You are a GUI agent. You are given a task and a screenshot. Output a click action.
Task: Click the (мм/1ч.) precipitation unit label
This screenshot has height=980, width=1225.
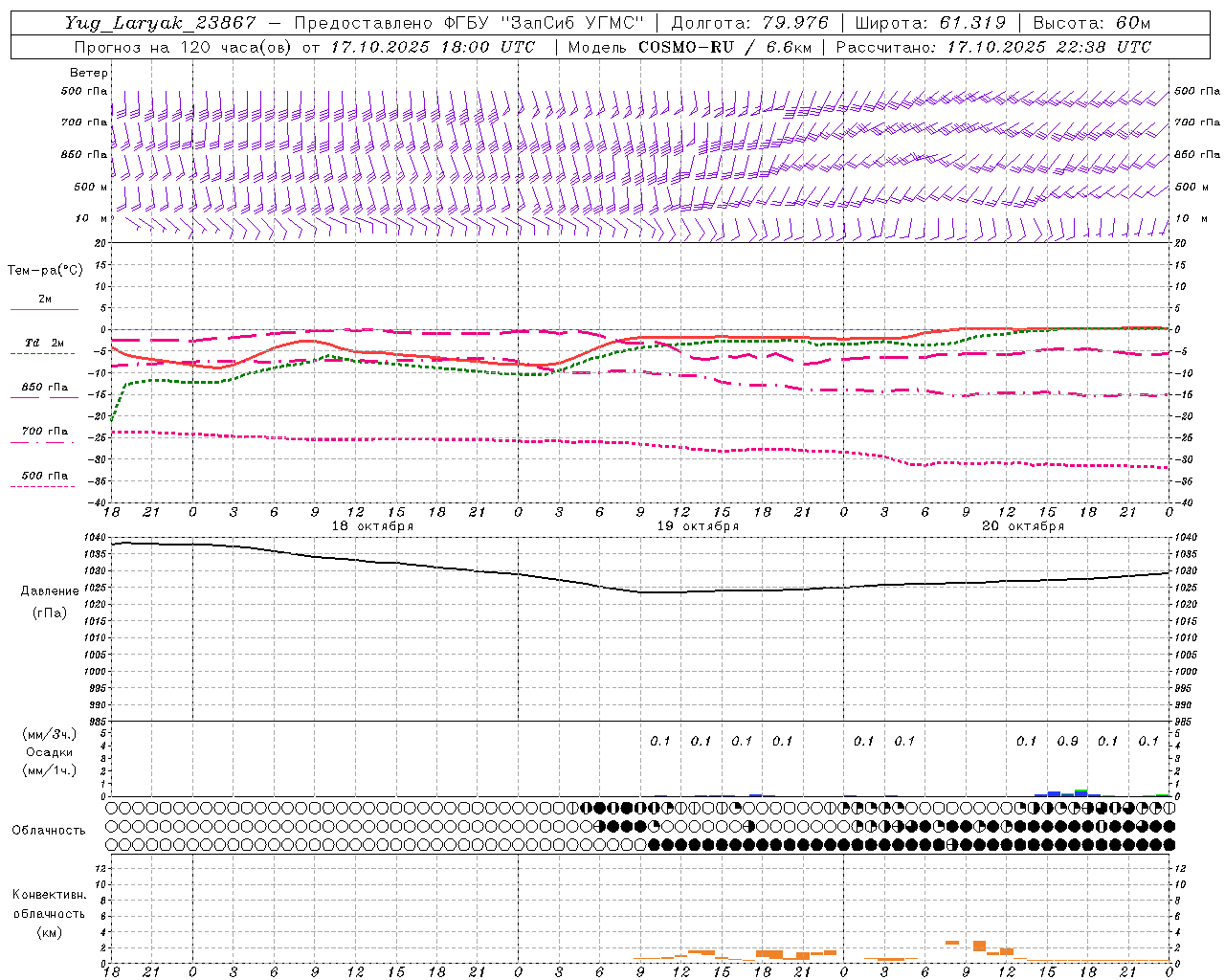50,770
